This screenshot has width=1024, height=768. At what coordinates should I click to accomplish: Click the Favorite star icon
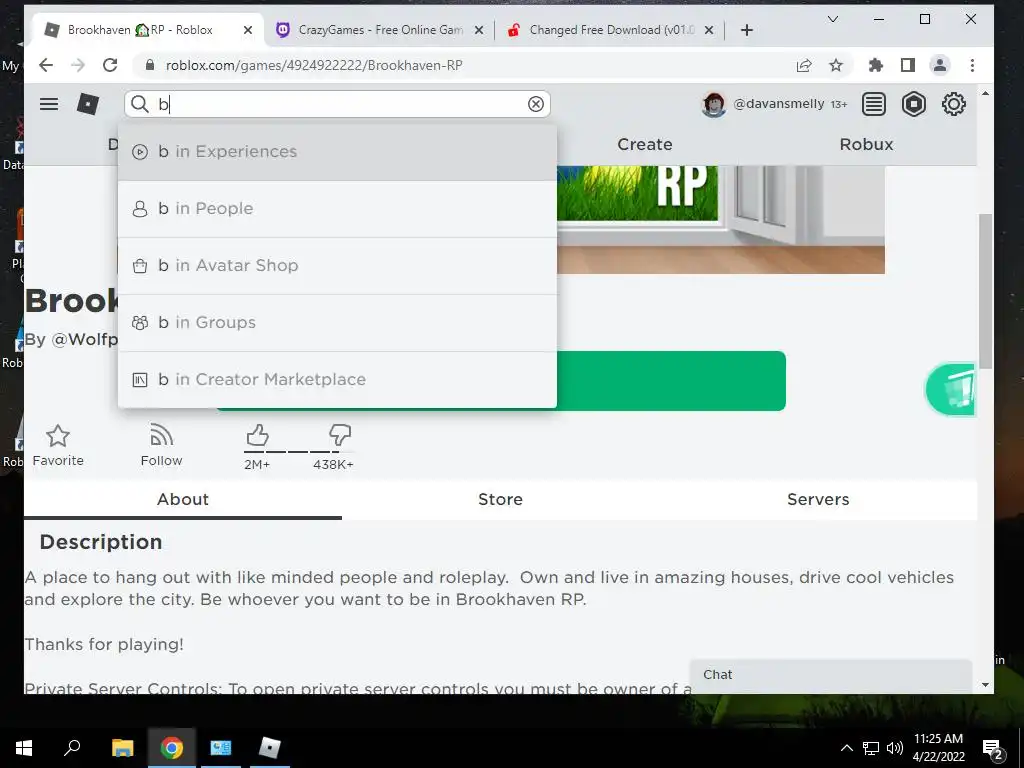point(57,436)
